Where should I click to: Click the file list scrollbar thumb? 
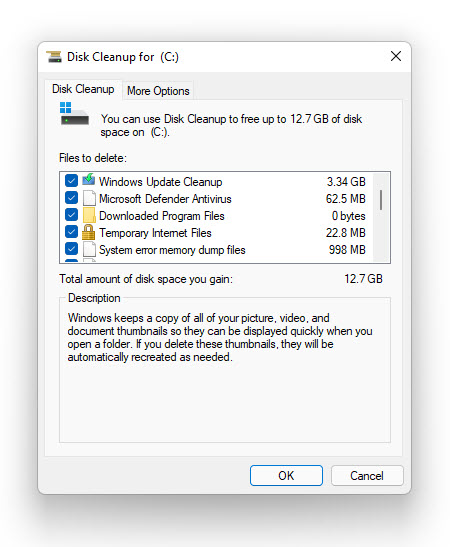381,200
